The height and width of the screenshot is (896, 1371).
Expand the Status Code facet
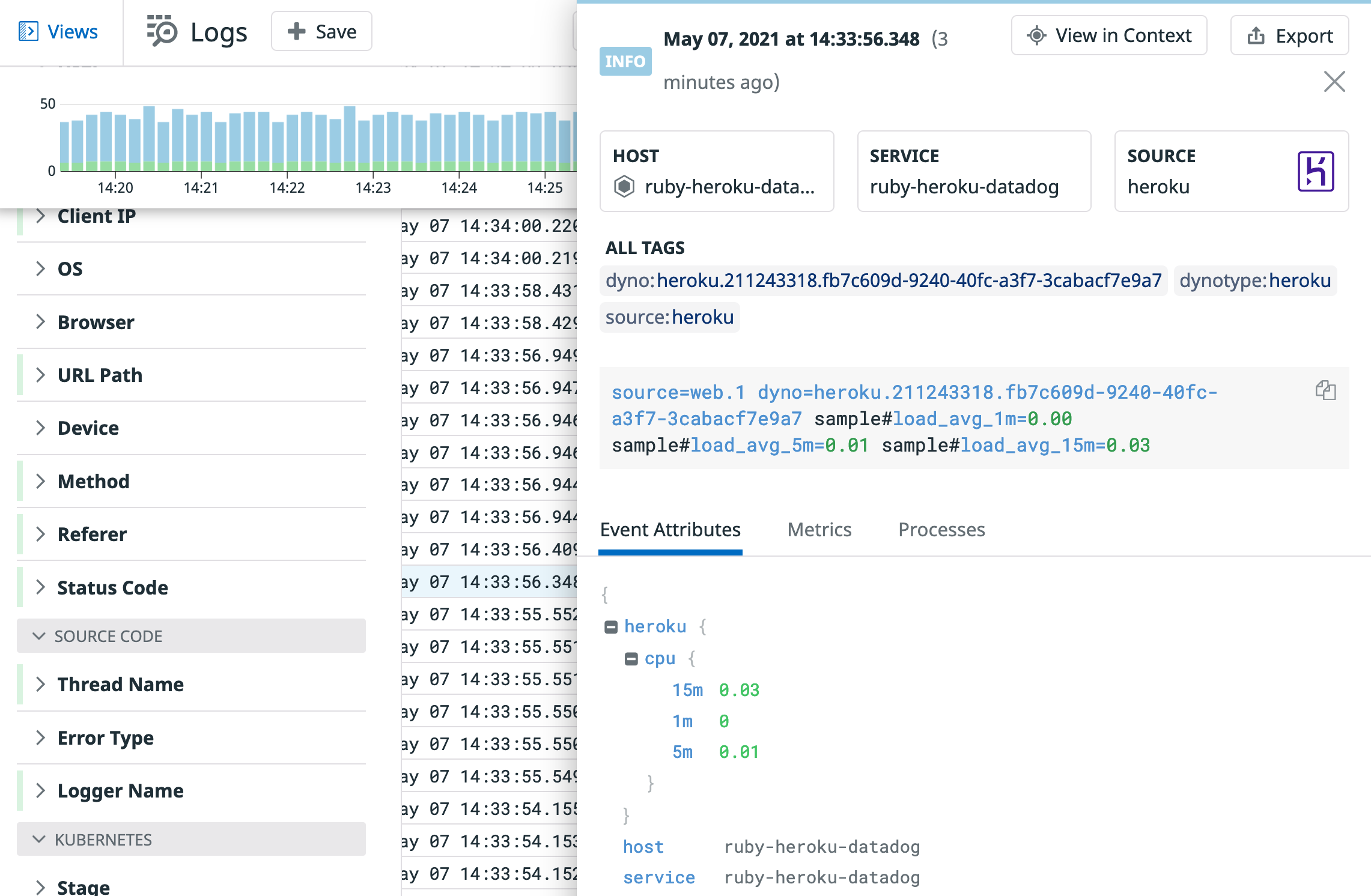click(x=40, y=587)
